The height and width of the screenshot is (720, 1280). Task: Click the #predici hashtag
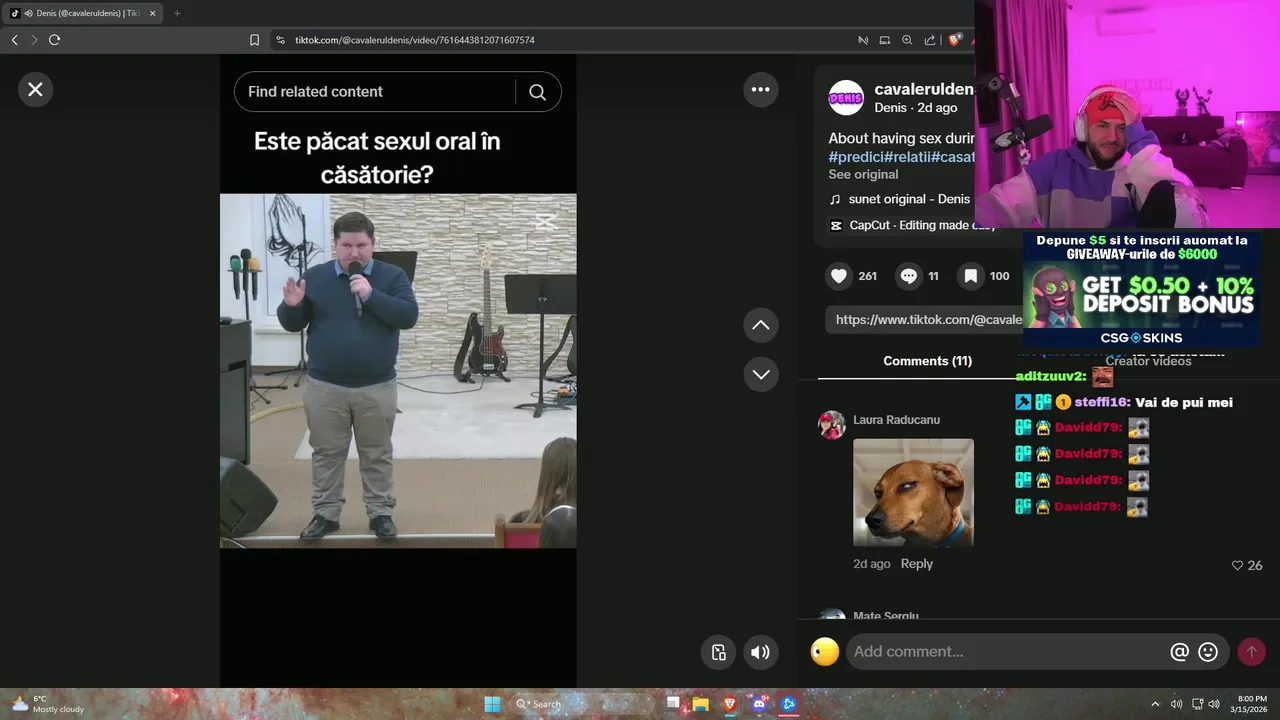856,157
